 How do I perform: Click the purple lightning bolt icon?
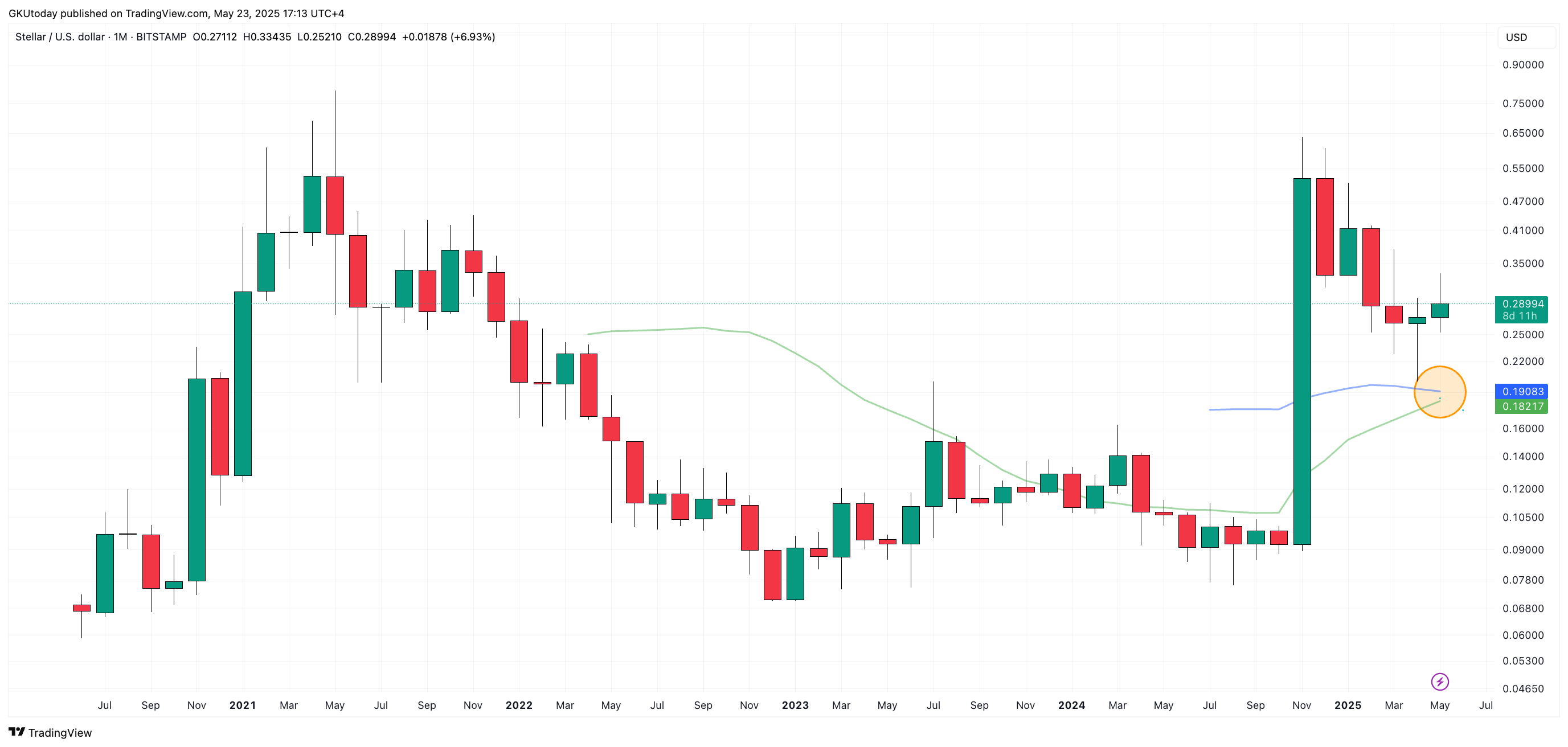1440,682
